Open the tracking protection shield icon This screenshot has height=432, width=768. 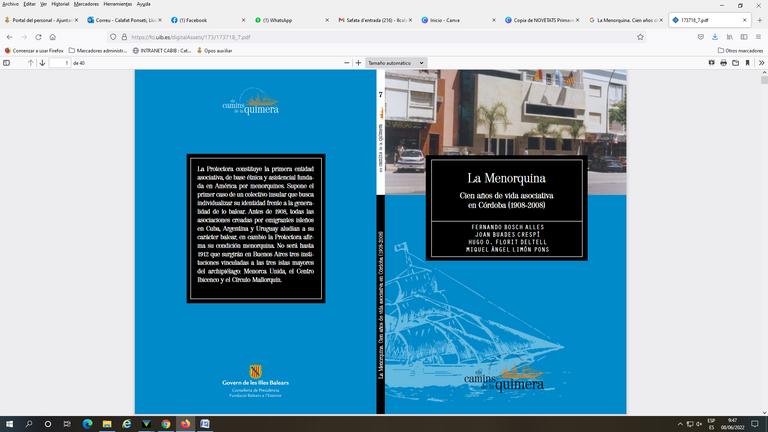click(x=113, y=37)
